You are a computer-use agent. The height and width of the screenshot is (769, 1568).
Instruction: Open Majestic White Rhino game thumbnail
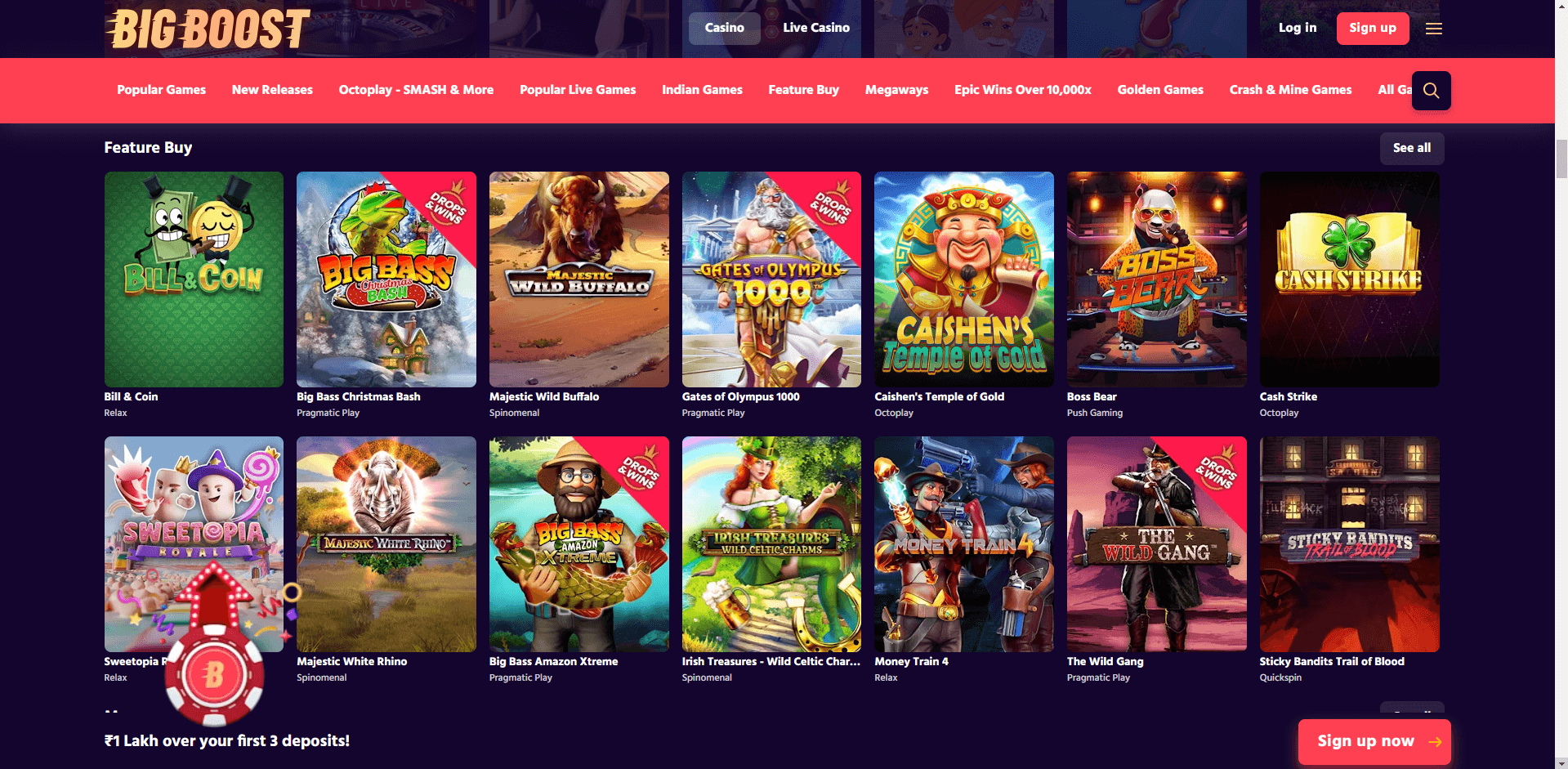(x=386, y=544)
